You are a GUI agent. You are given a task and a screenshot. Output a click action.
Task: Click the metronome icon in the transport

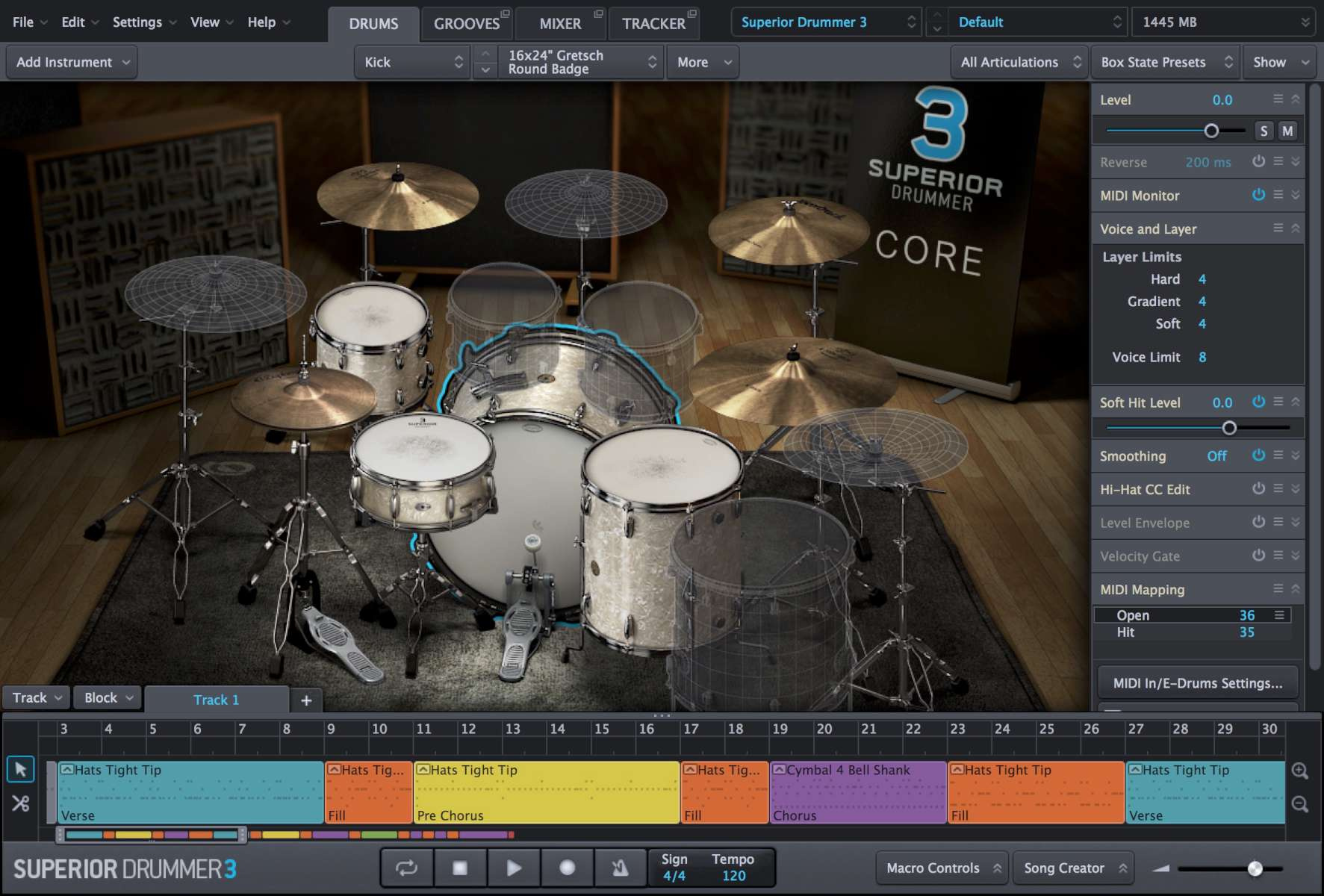coord(621,868)
